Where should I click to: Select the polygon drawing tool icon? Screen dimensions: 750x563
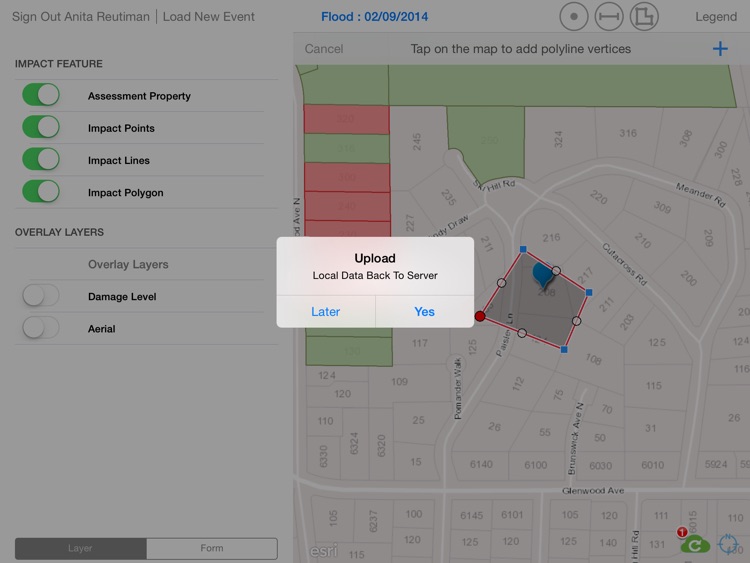(x=644, y=17)
